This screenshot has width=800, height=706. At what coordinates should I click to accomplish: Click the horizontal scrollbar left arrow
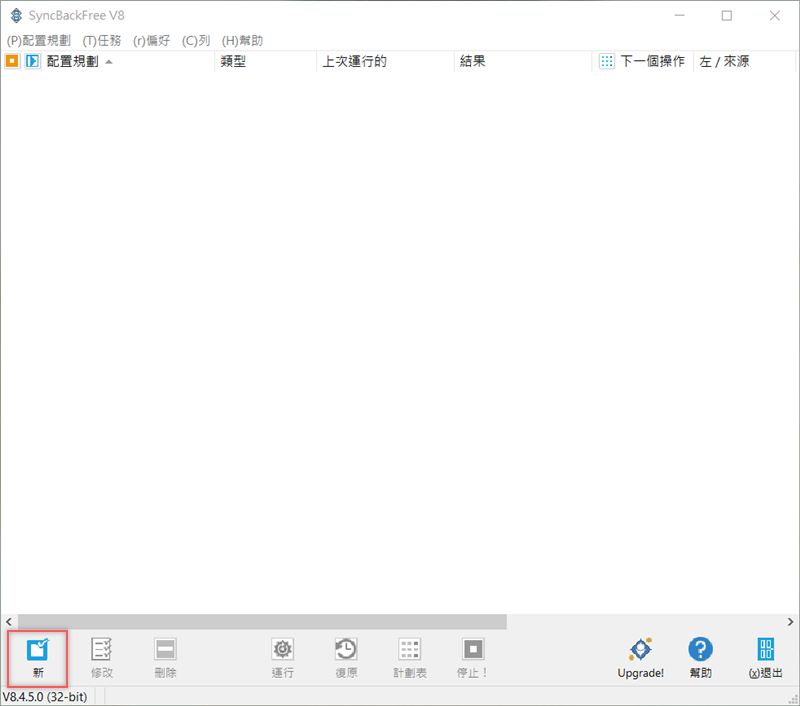pos(9,621)
